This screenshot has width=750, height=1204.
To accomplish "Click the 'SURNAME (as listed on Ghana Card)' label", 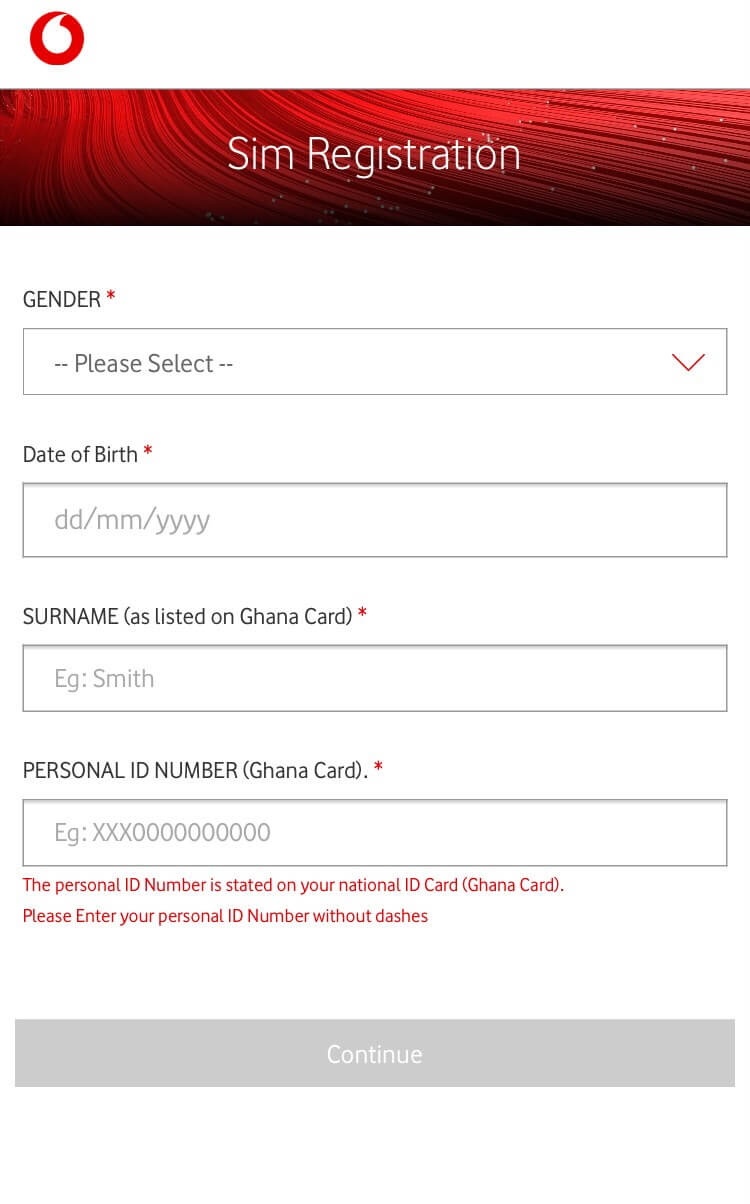I will (x=188, y=616).
